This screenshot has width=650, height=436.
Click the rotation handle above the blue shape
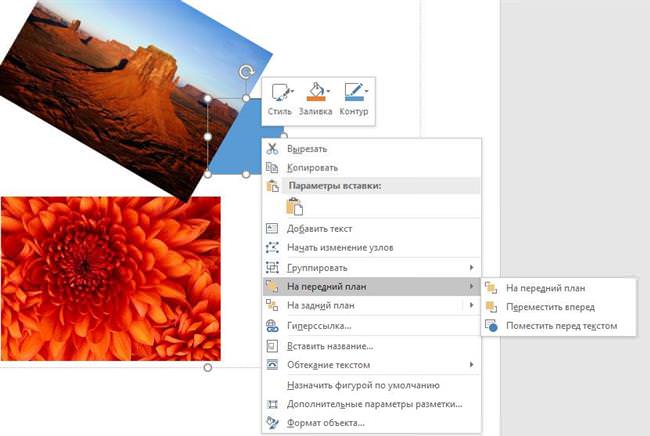click(x=246, y=72)
